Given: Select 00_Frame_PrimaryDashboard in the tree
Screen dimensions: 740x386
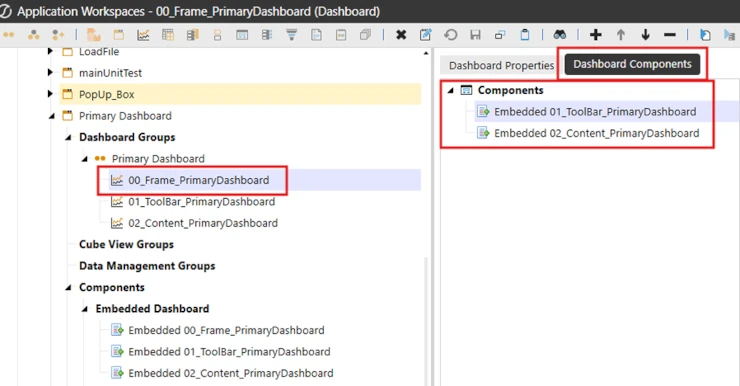Looking at the screenshot, I should (199, 180).
